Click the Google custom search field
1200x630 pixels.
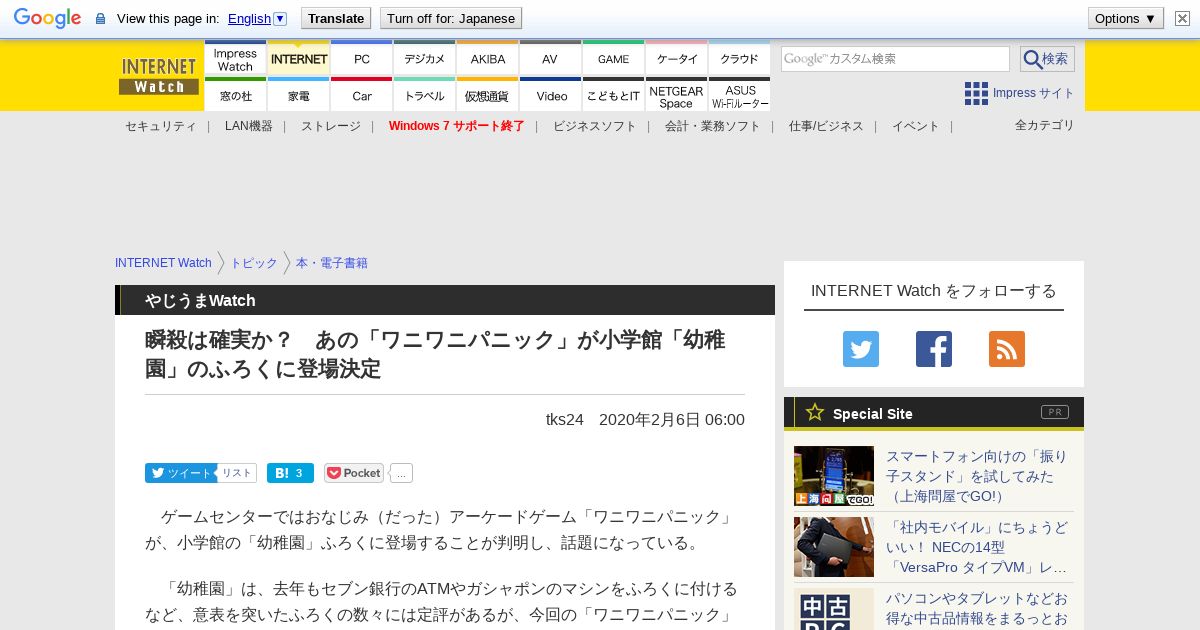pyautogui.click(x=895, y=59)
